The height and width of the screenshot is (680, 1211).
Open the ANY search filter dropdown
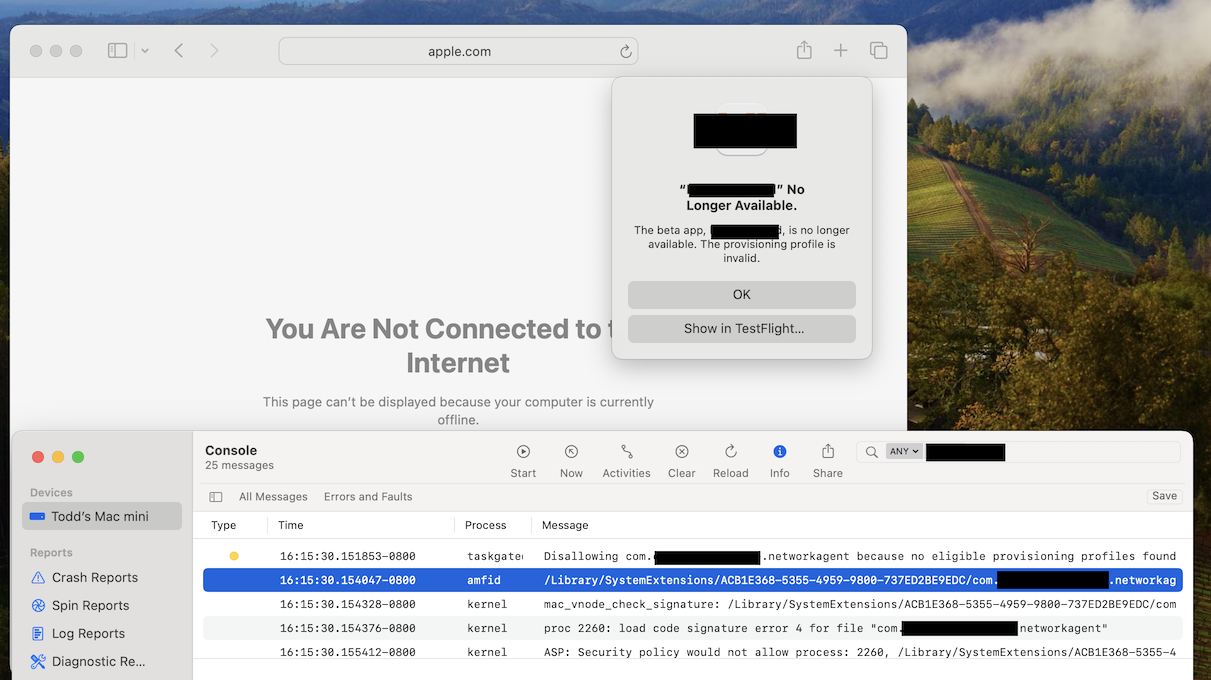point(904,452)
